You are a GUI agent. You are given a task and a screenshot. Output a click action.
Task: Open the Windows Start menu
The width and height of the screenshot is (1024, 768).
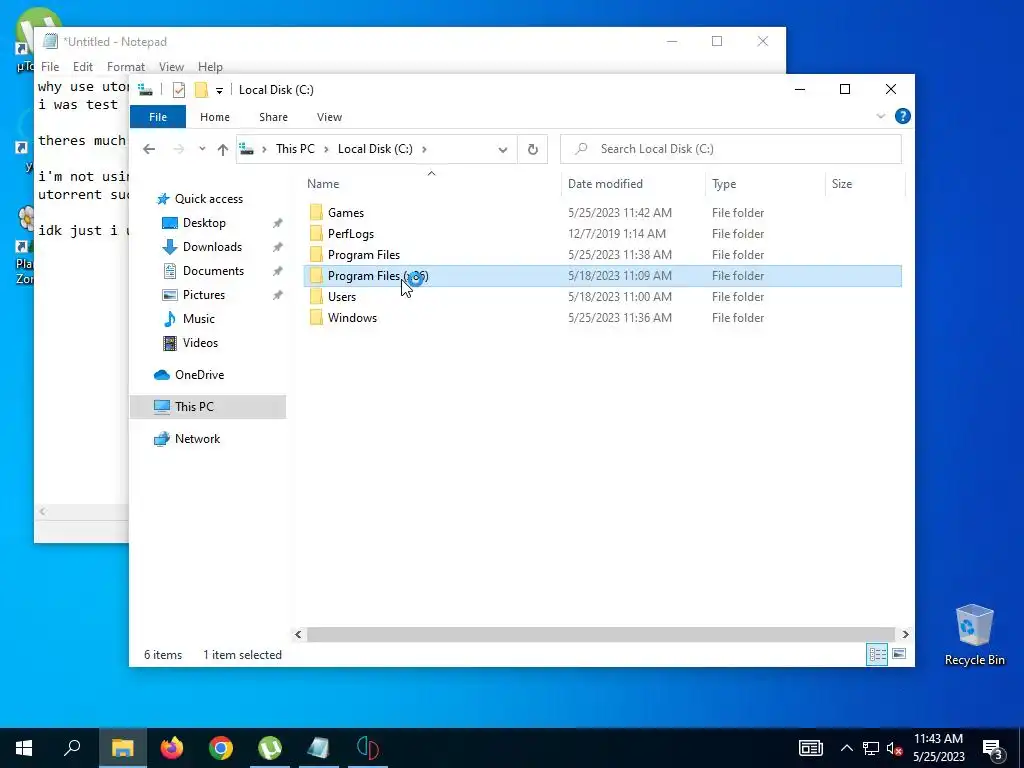pos(24,748)
